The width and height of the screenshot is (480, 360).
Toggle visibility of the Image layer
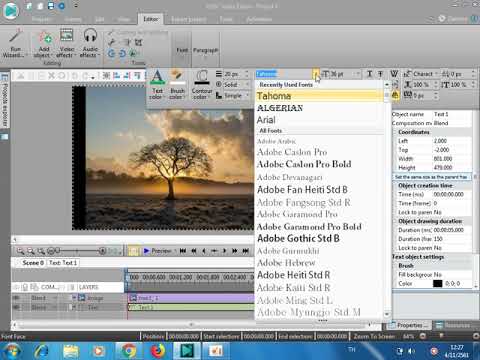[16, 298]
